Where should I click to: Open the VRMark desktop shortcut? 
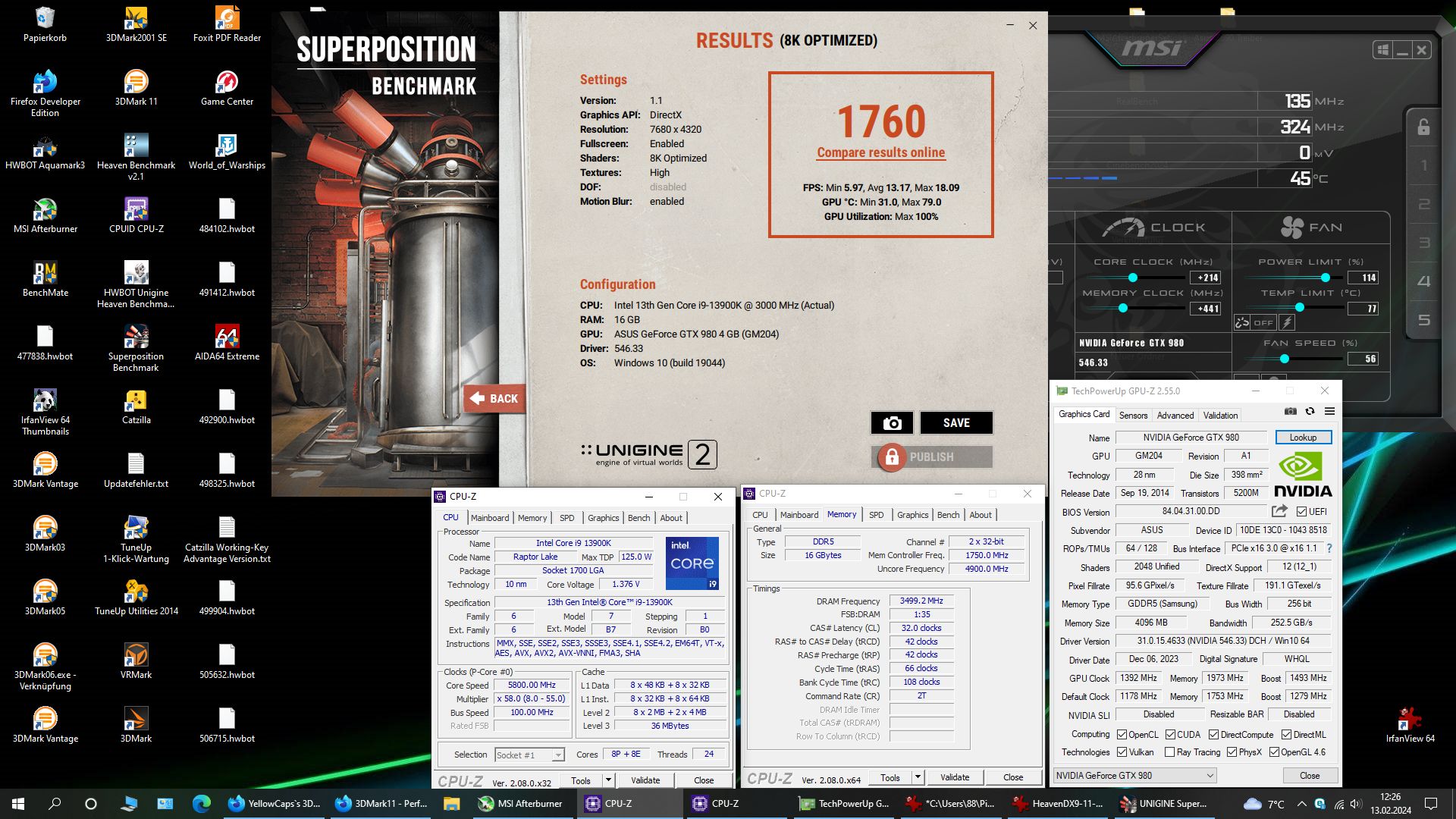point(136,661)
